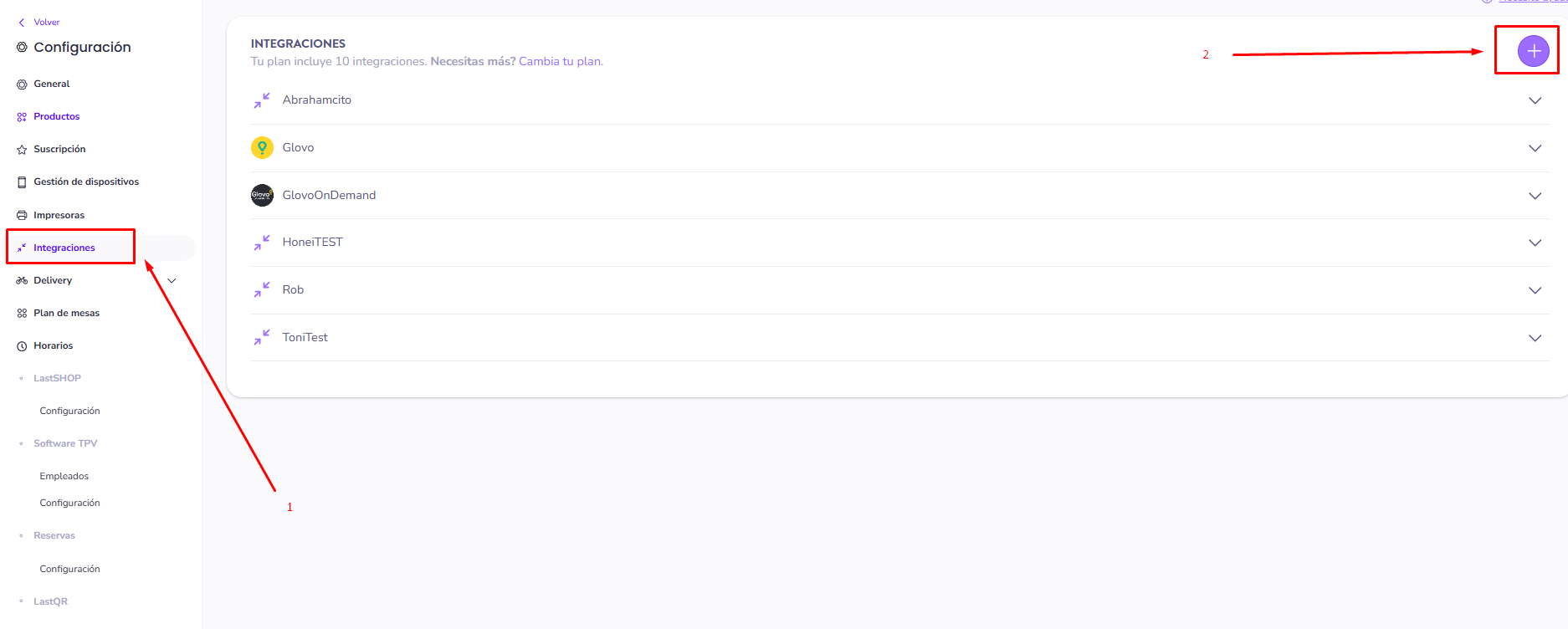Click the Abrahamcito integration arrows icon
1568x629 pixels.
(262, 100)
